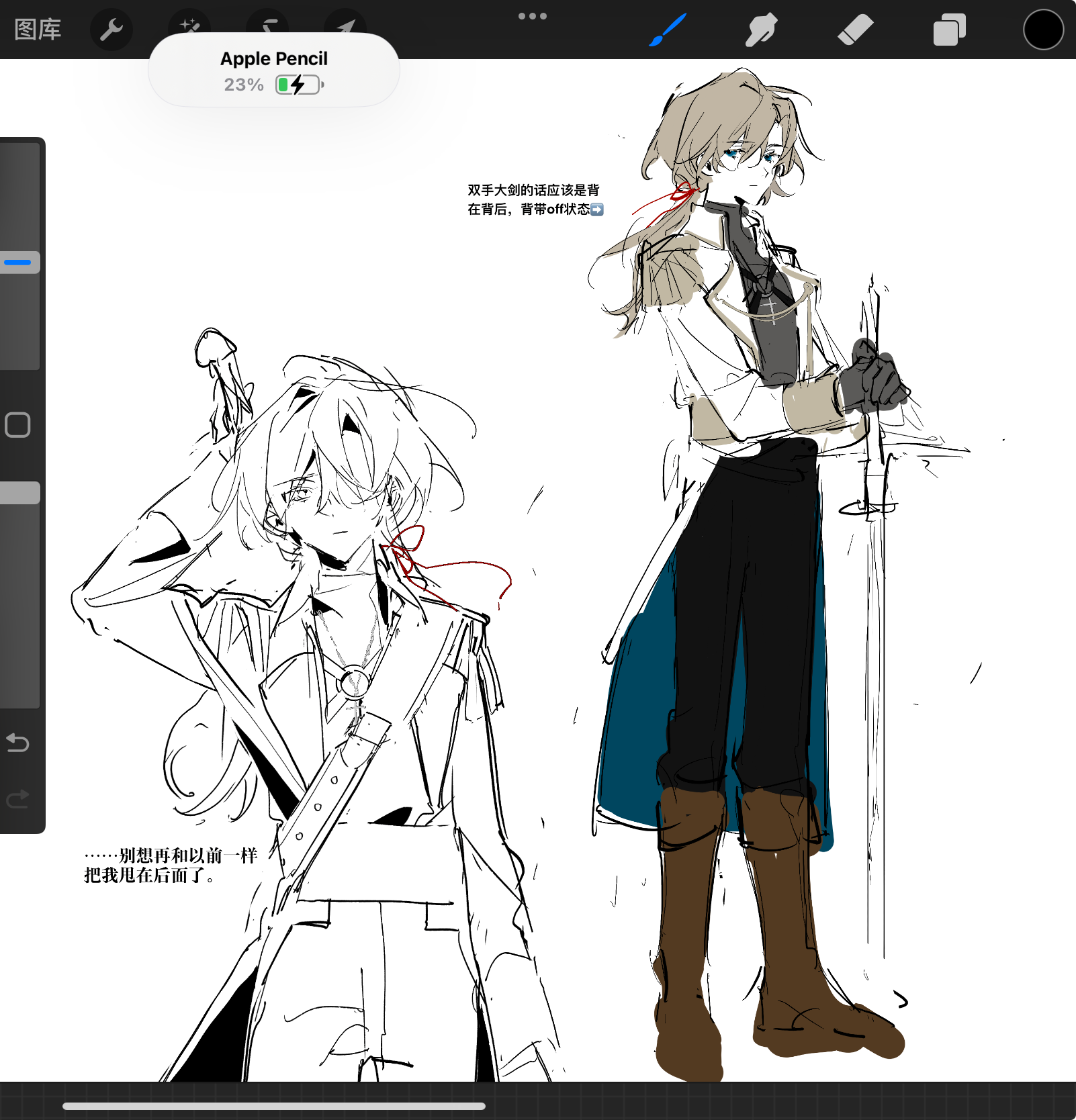Open the Actions wrench menu
The image size is (1076, 1120).
111,30
